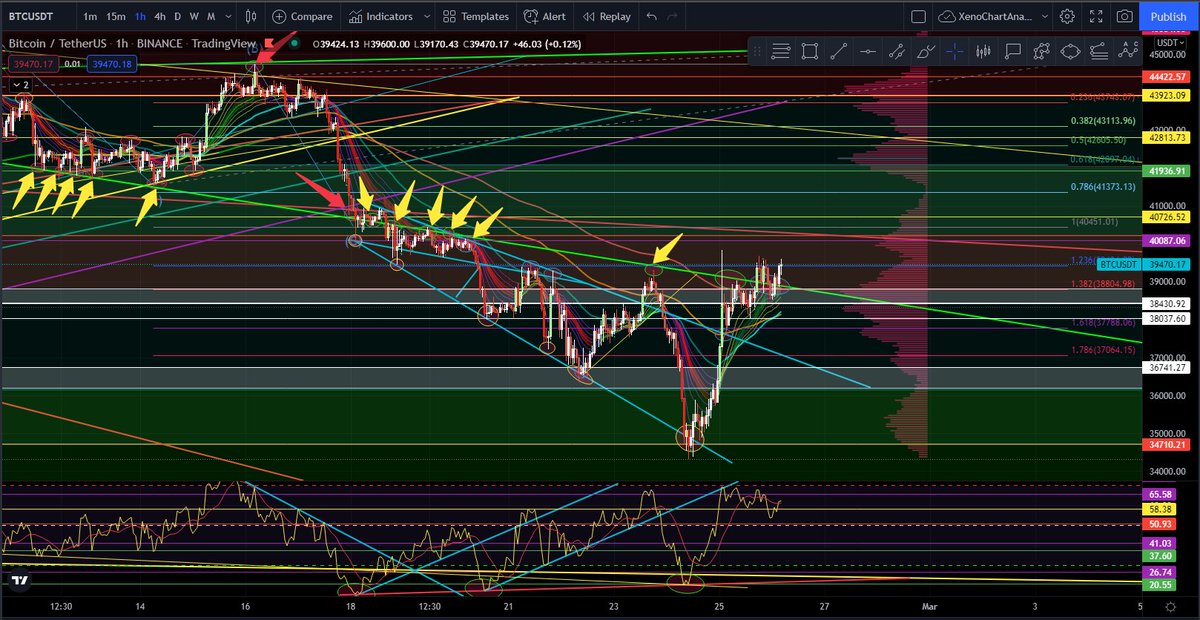Start bar Replay mode
The image size is (1200, 620).
pyautogui.click(x=606, y=16)
